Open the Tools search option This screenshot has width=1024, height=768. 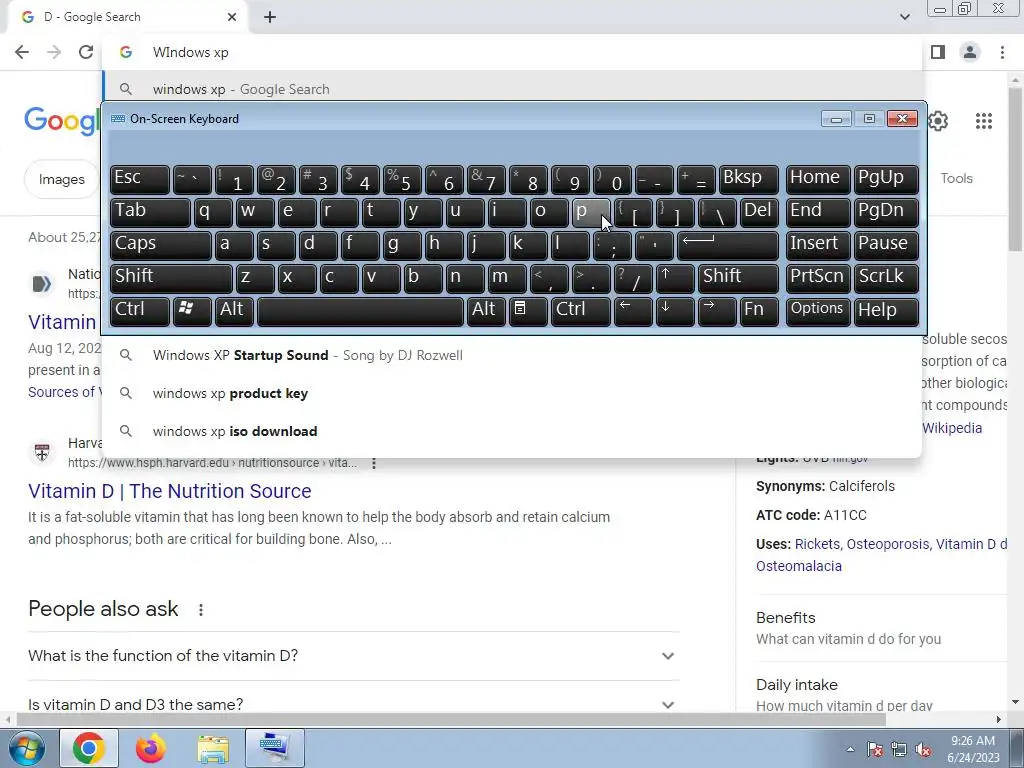point(956,178)
